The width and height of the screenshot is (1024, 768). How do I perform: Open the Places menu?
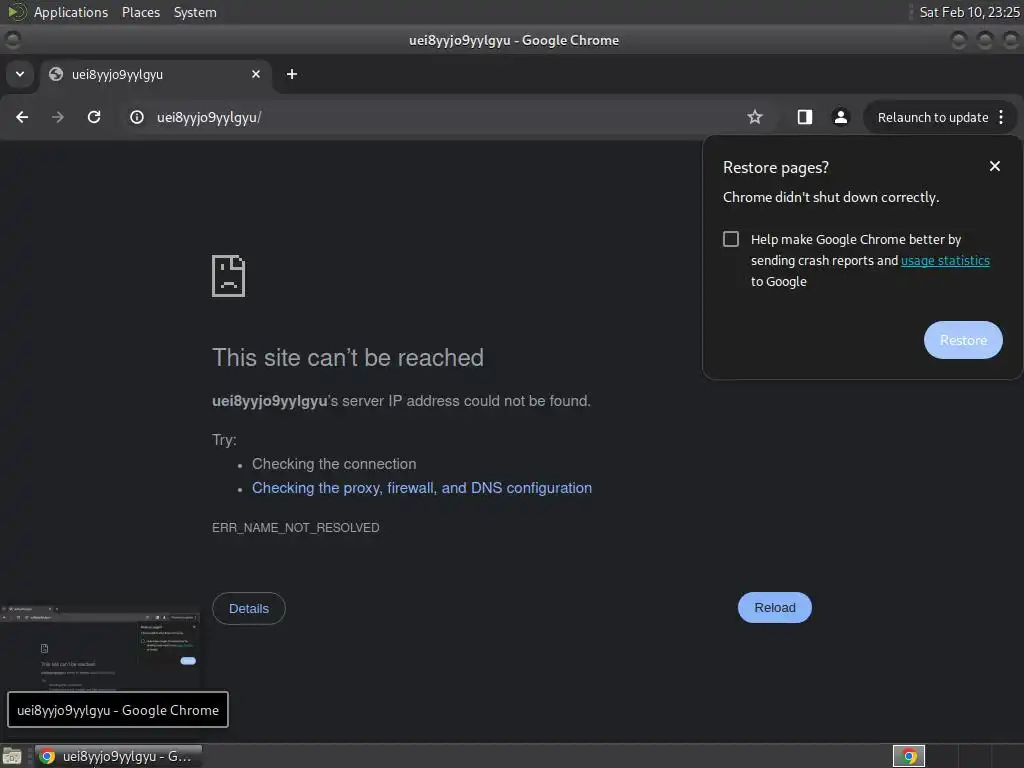click(x=140, y=12)
